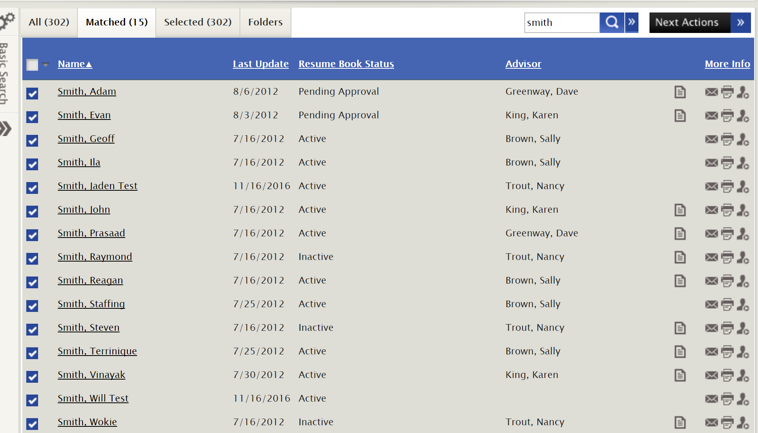Open Smith, Terrinique student record
Image resolution: width=758 pixels, height=433 pixels.
click(x=97, y=351)
